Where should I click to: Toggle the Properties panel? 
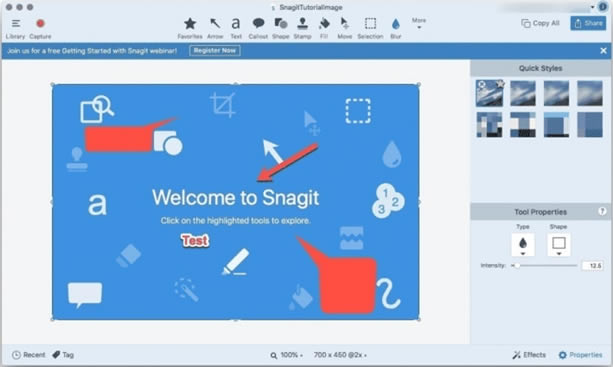pos(581,355)
